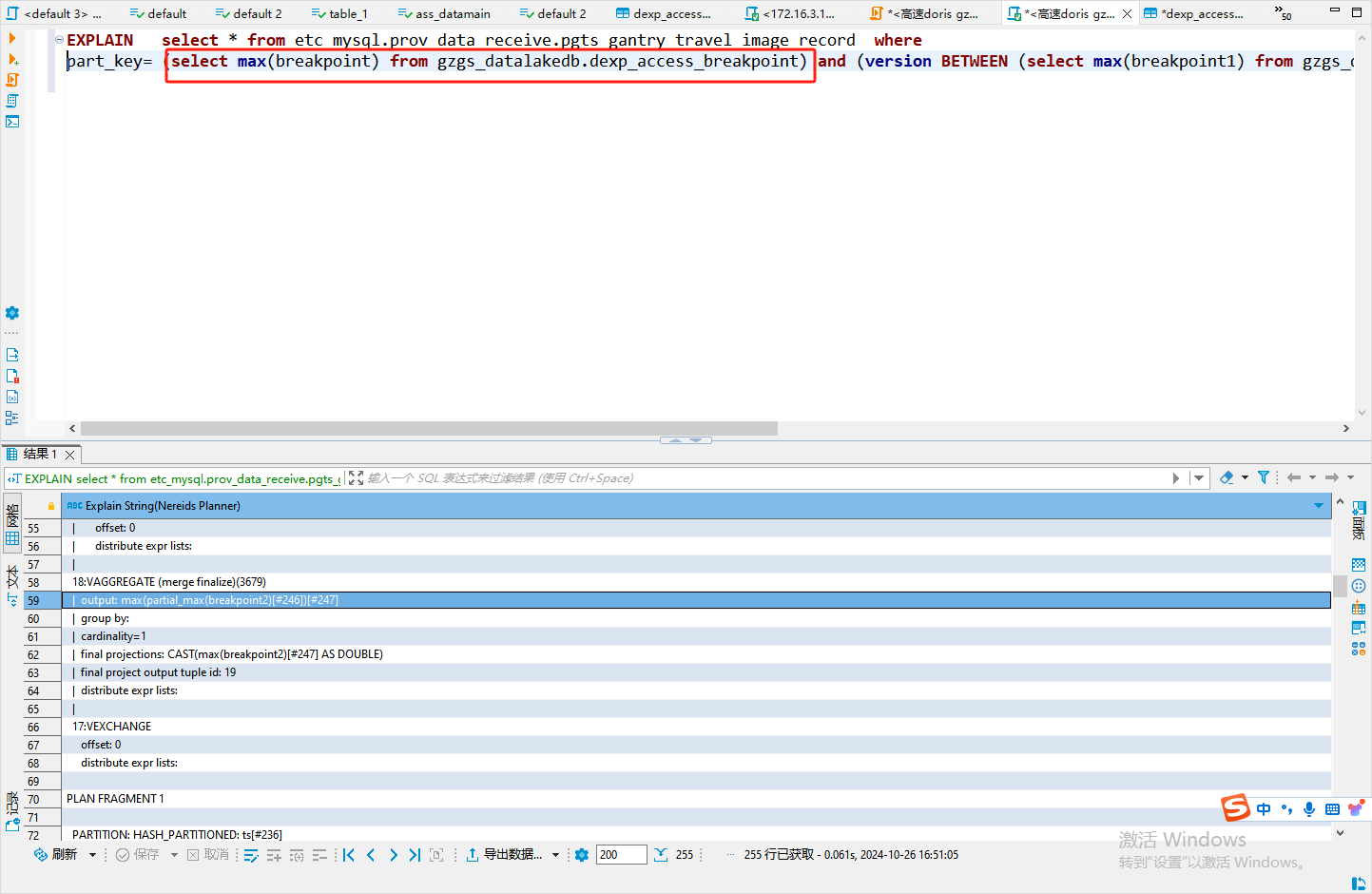Screen dimensions: 1372x894
Task: Open the refresh options dropdown arrow
Action: point(92,855)
